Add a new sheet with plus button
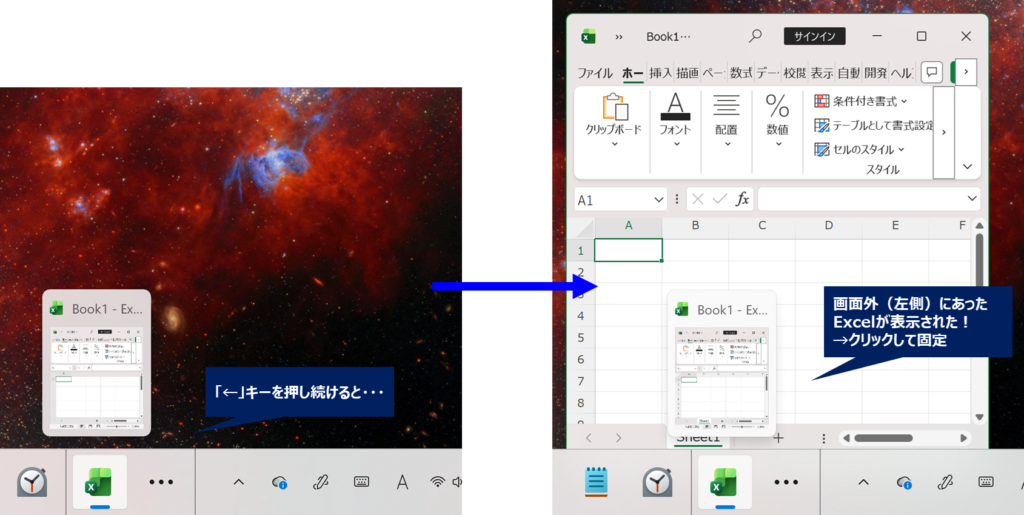The image size is (1024, 515). point(778,438)
